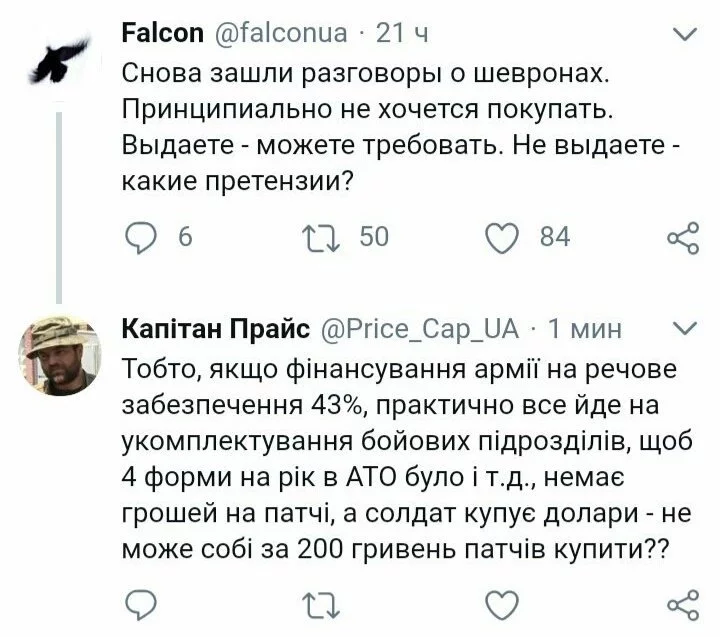This screenshot has width=720, height=637.
Task: Click the 1 мин timestamp
Action: 585,329
